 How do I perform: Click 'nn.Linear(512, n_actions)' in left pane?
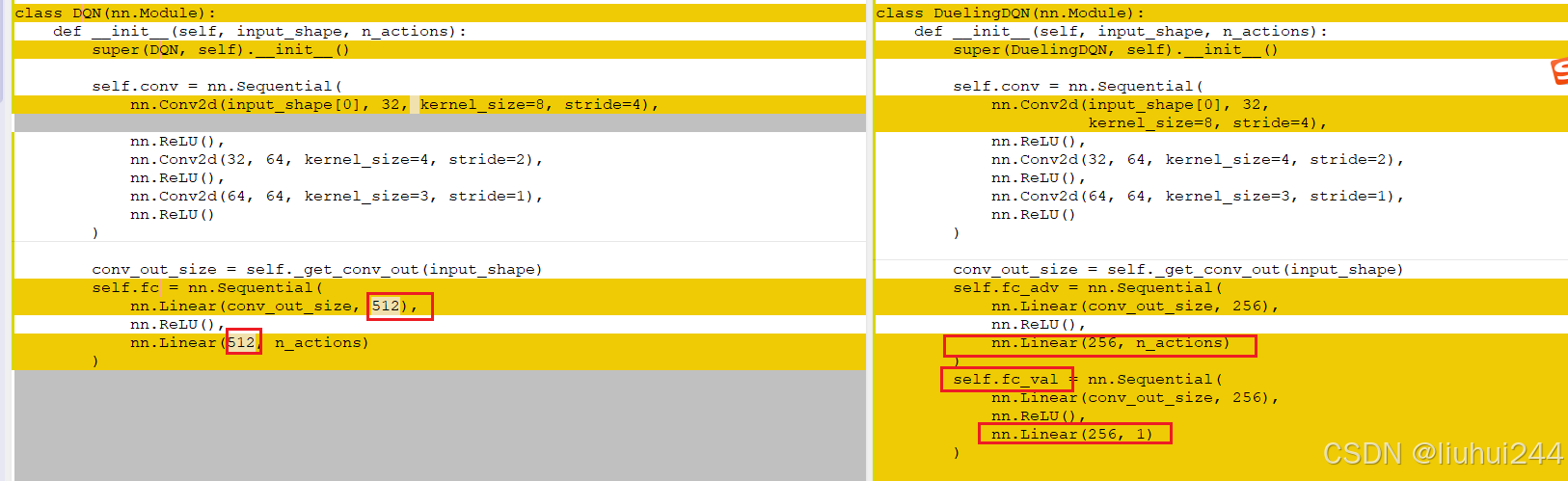pyautogui.click(x=250, y=343)
